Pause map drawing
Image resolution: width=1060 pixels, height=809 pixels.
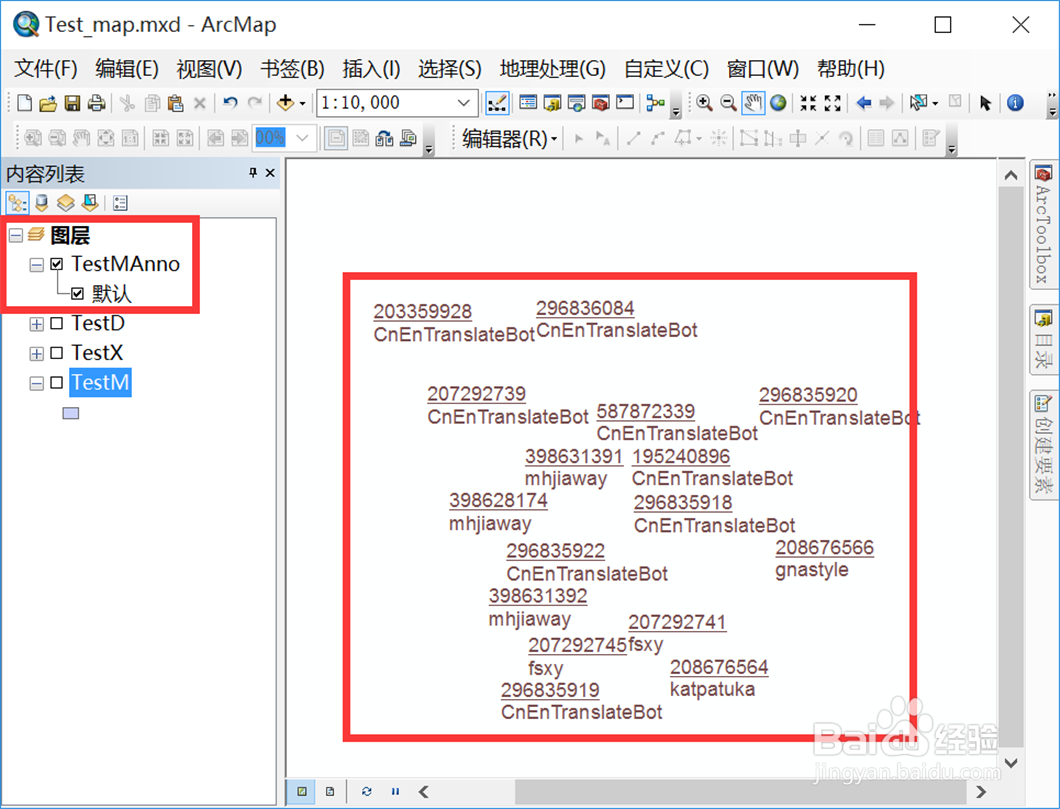pos(395,791)
